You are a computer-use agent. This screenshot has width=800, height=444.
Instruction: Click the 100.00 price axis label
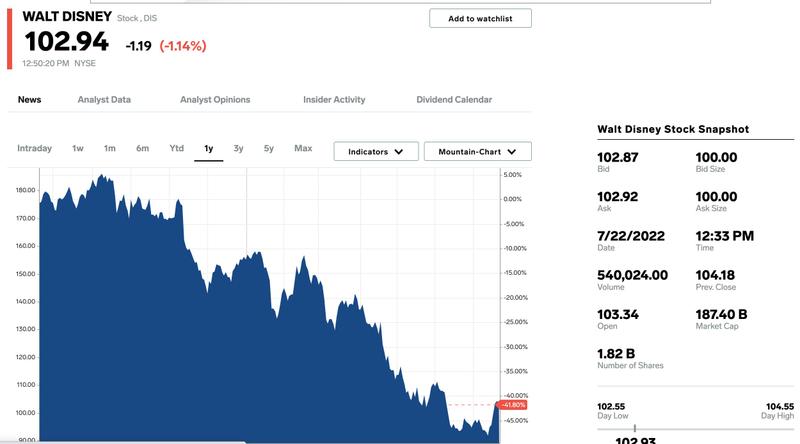26,412
